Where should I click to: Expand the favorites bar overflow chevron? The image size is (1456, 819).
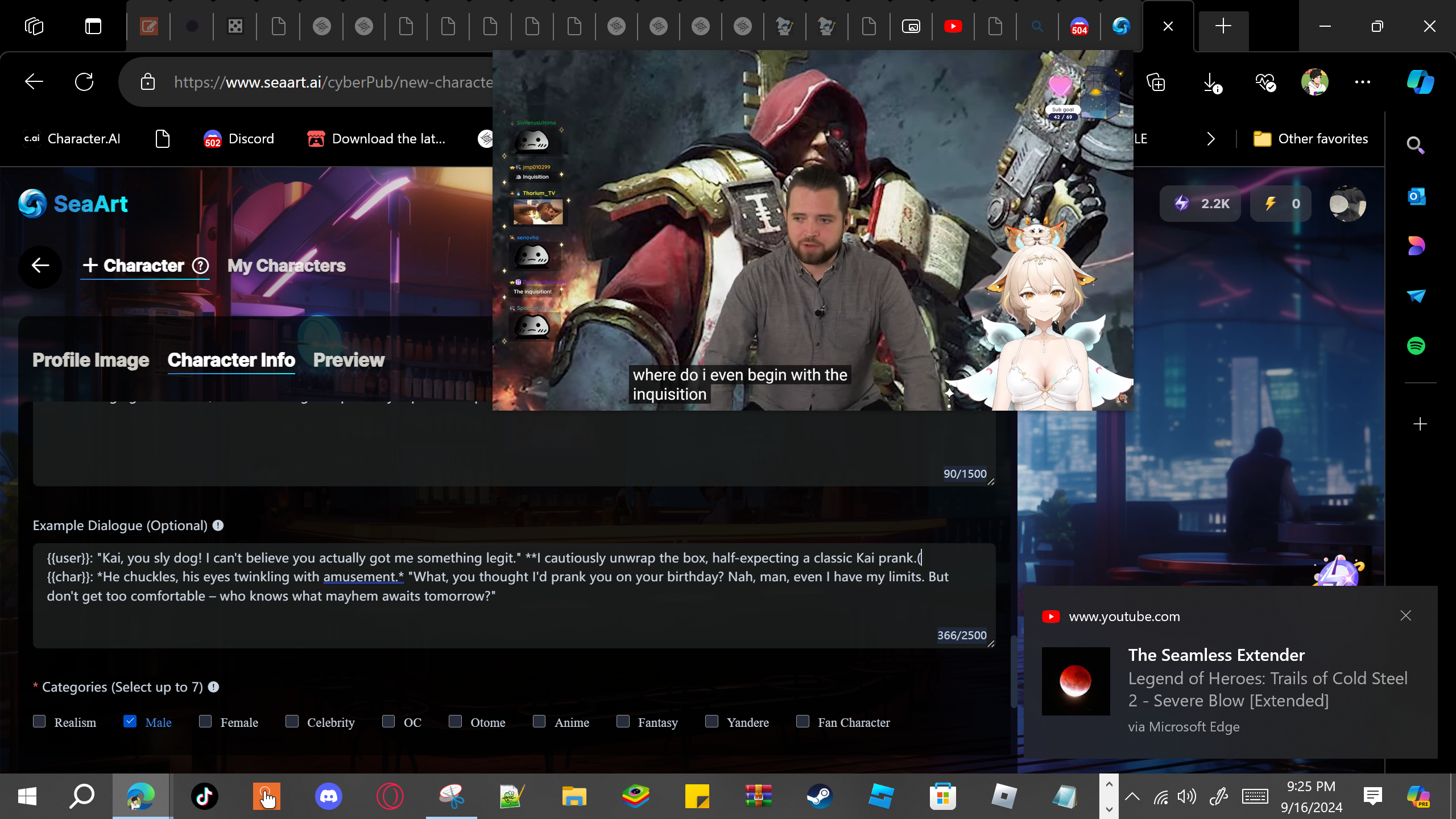(1211, 139)
